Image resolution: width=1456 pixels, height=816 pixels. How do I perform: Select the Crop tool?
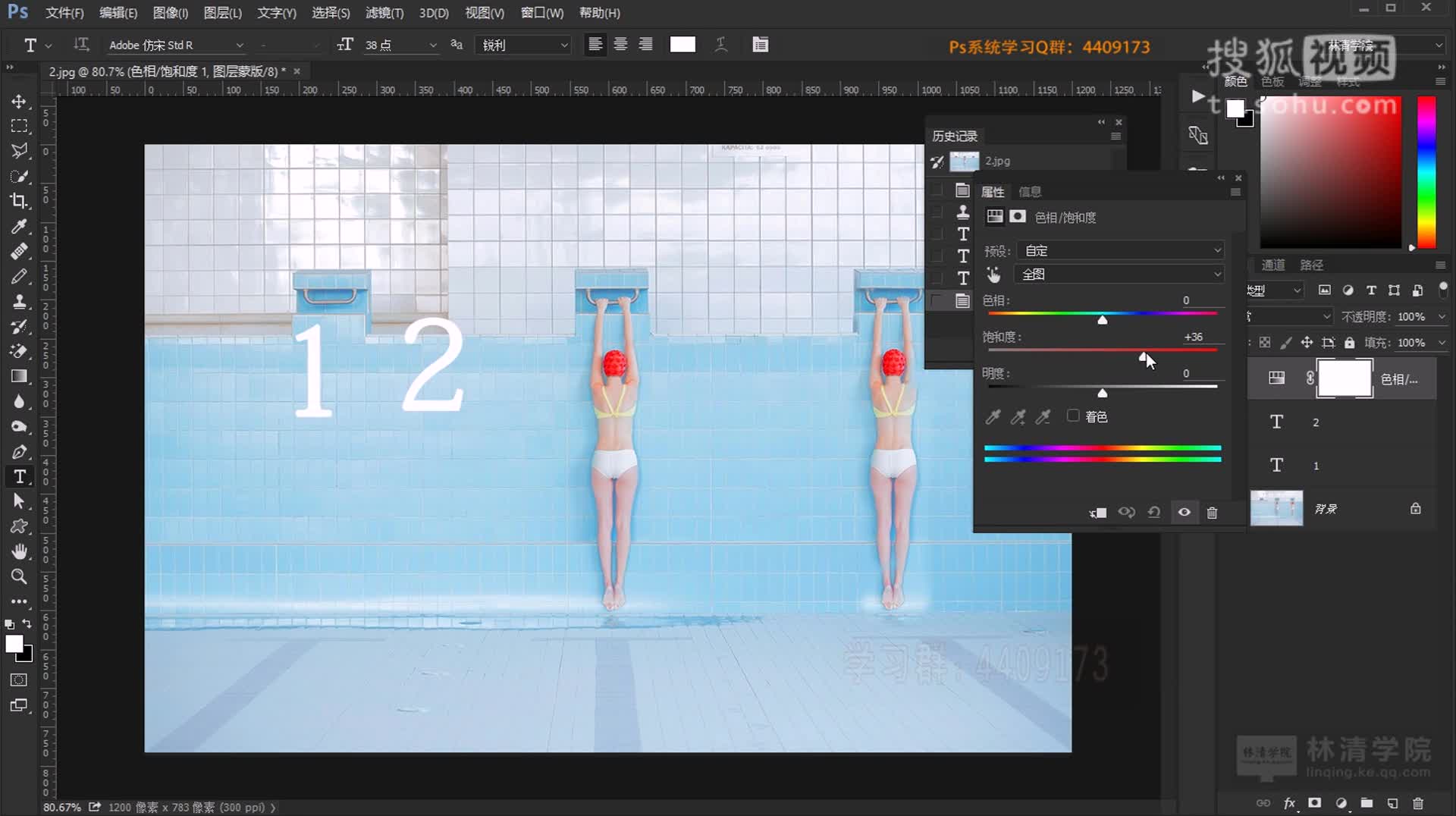point(19,201)
